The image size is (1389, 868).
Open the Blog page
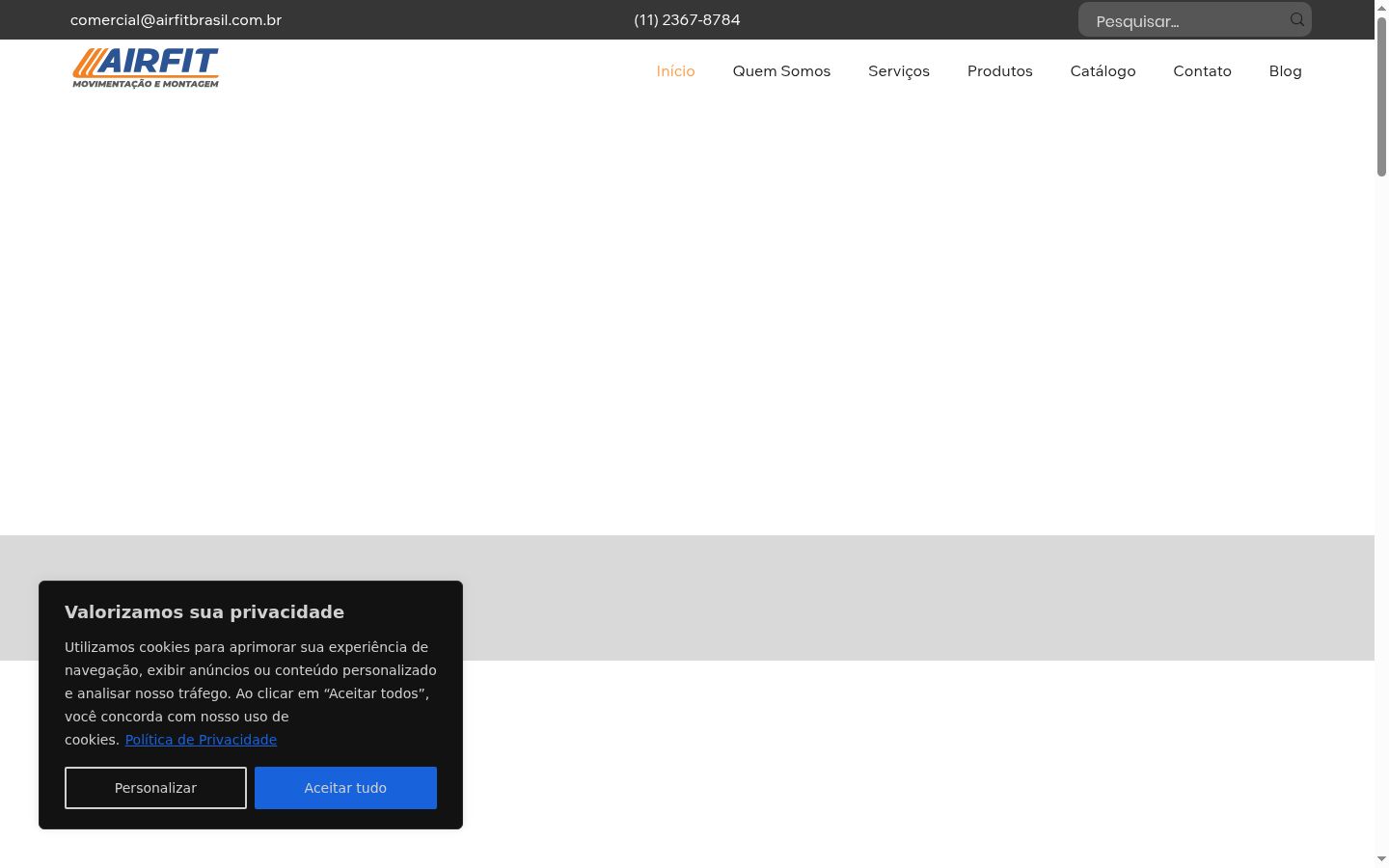click(1285, 71)
